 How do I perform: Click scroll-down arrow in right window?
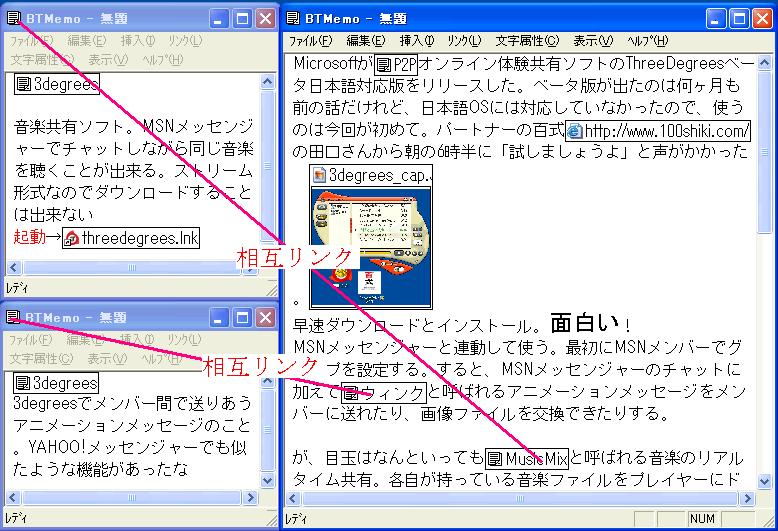765,480
